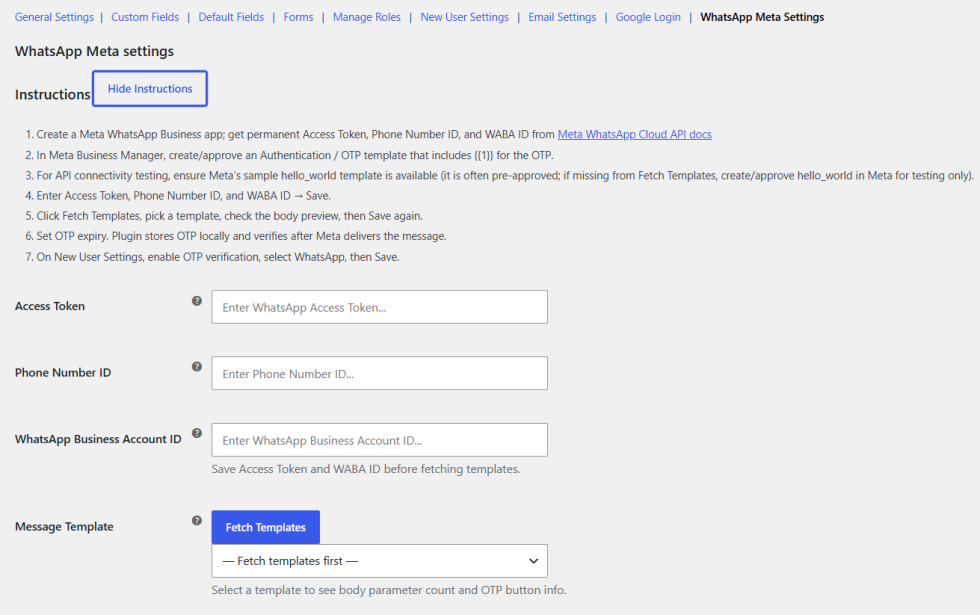Image resolution: width=980 pixels, height=615 pixels.
Task: Open the Google Login tab
Action: pos(648,17)
